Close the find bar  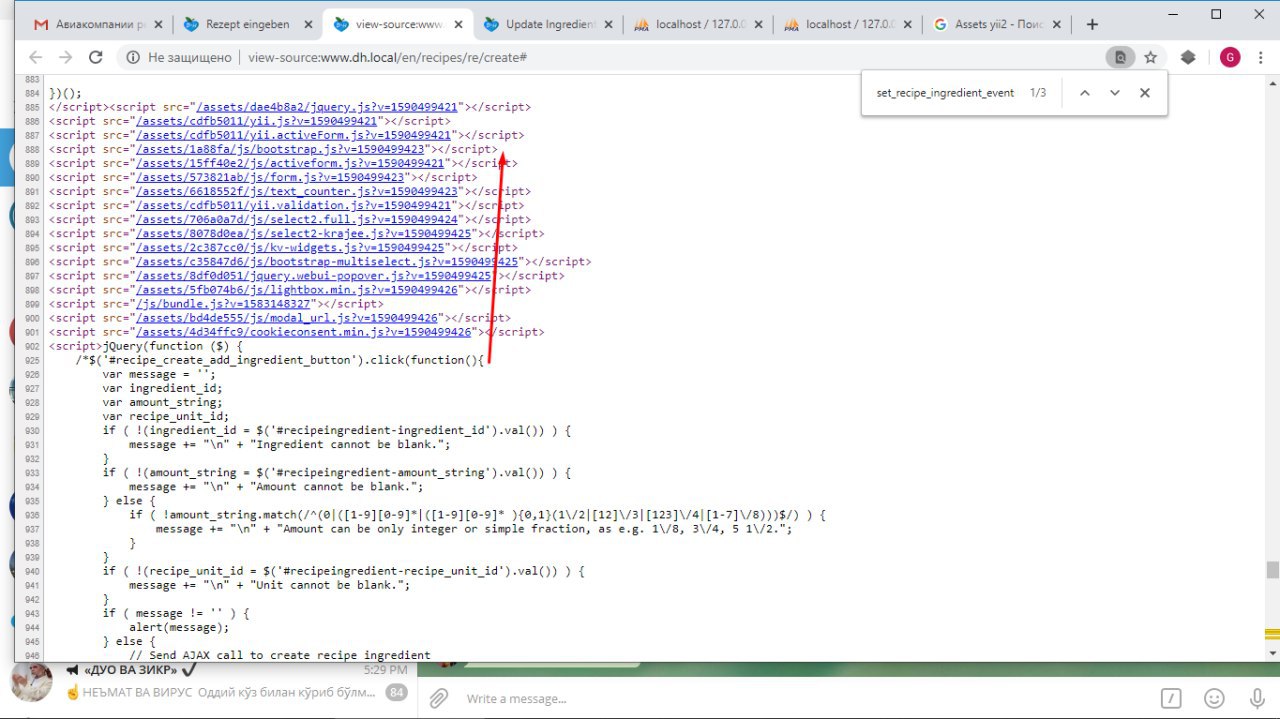point(1145,93)
